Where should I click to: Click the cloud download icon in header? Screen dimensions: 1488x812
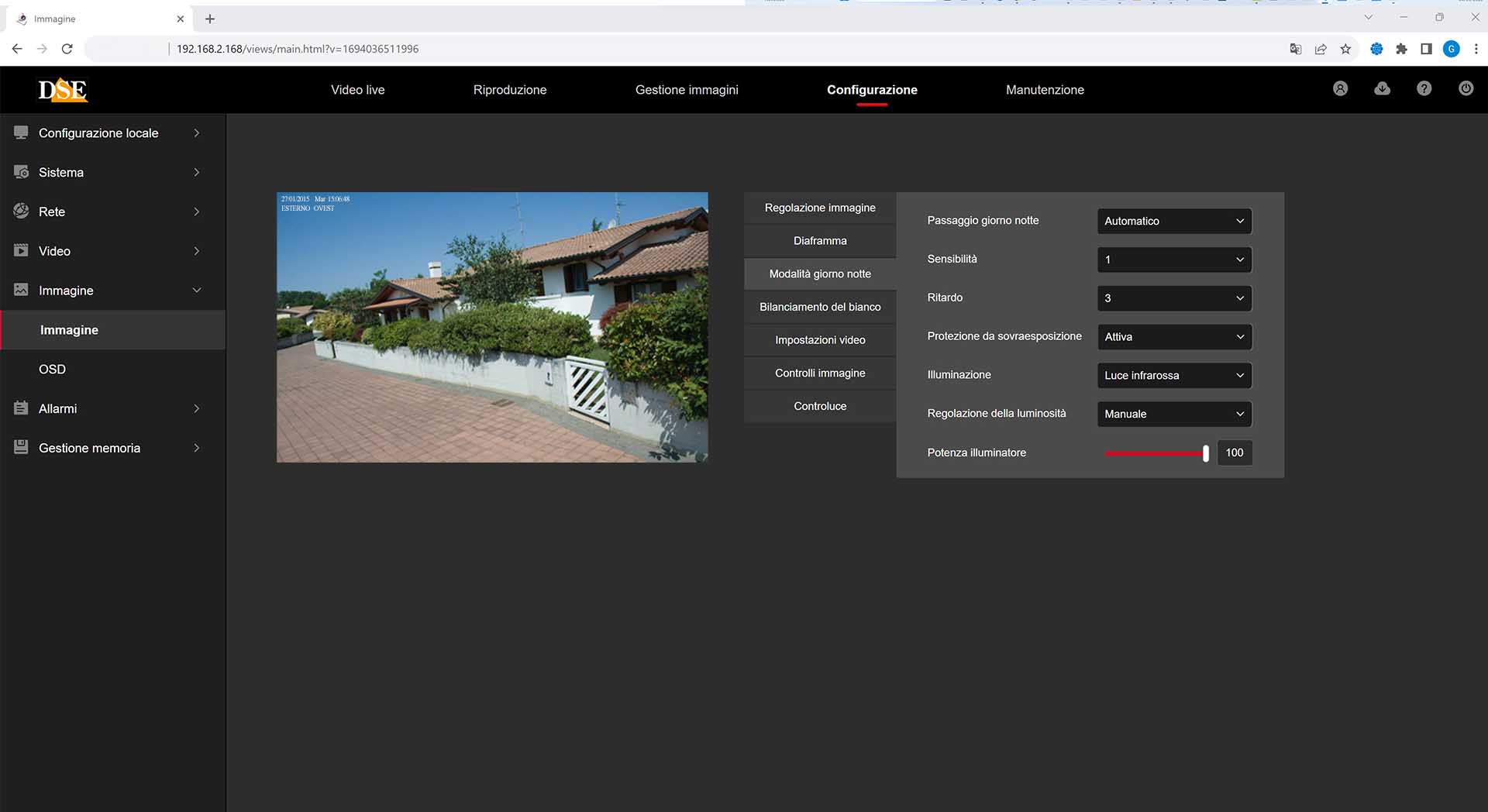[1382, 89]
